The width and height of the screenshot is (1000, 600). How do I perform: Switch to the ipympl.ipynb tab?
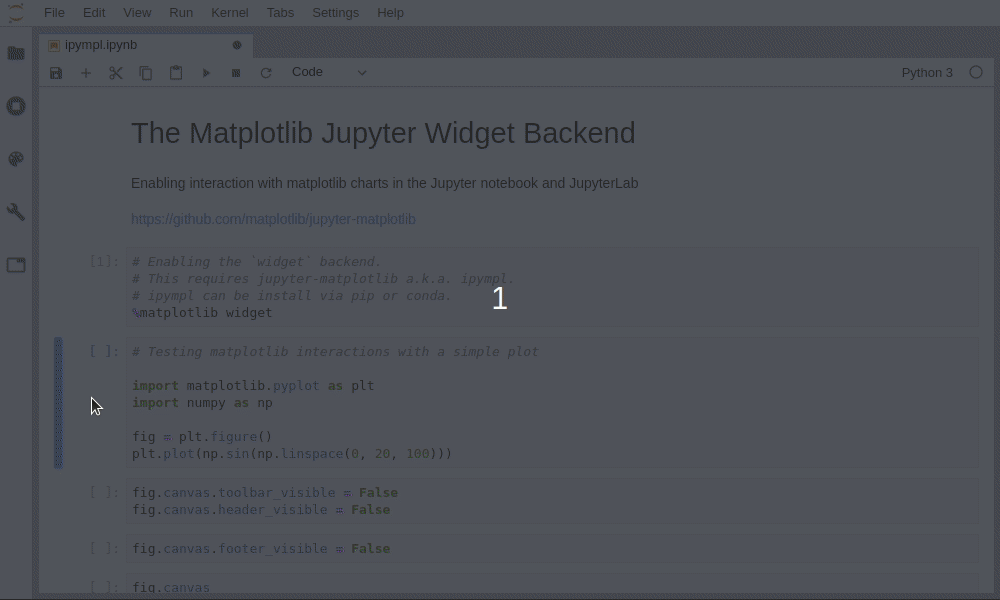100,45
